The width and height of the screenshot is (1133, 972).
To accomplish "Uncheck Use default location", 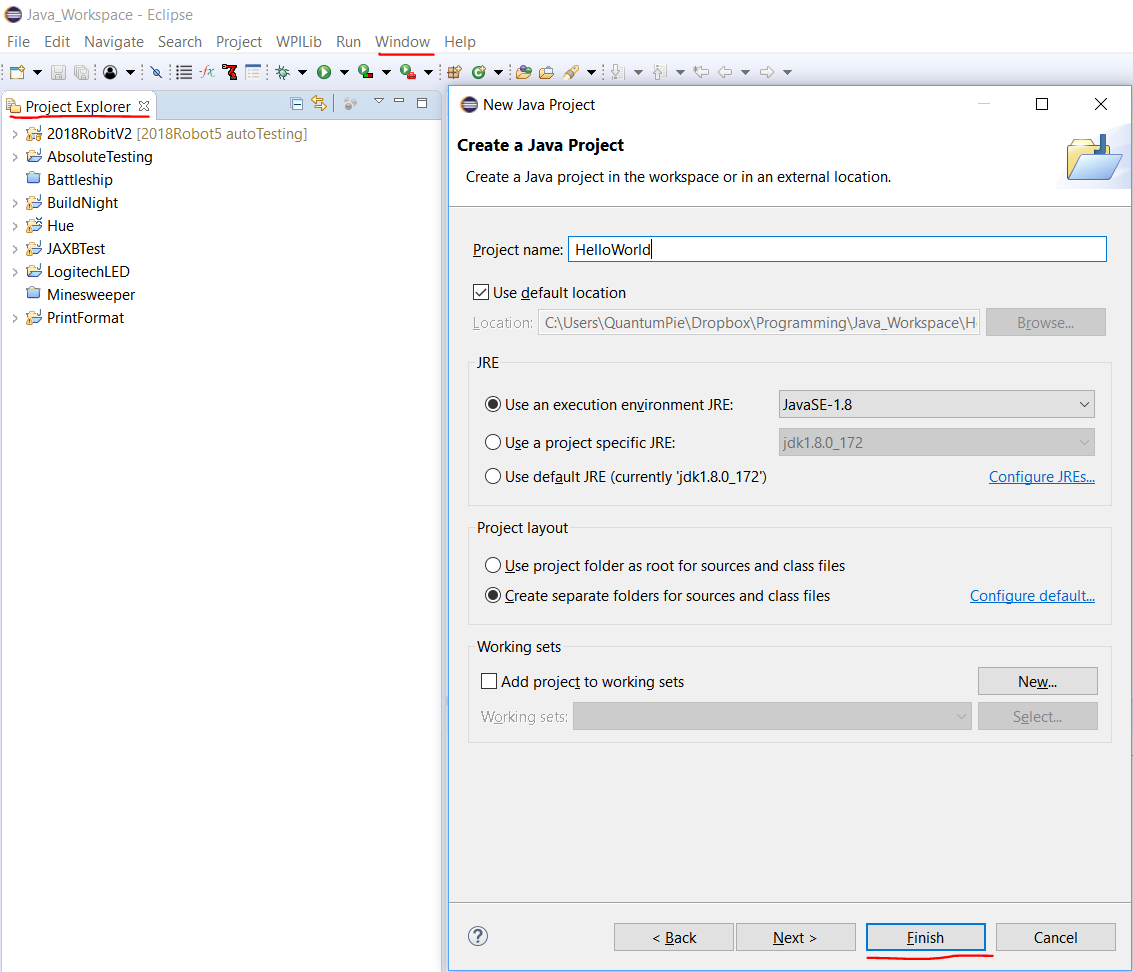I will 481,292.
